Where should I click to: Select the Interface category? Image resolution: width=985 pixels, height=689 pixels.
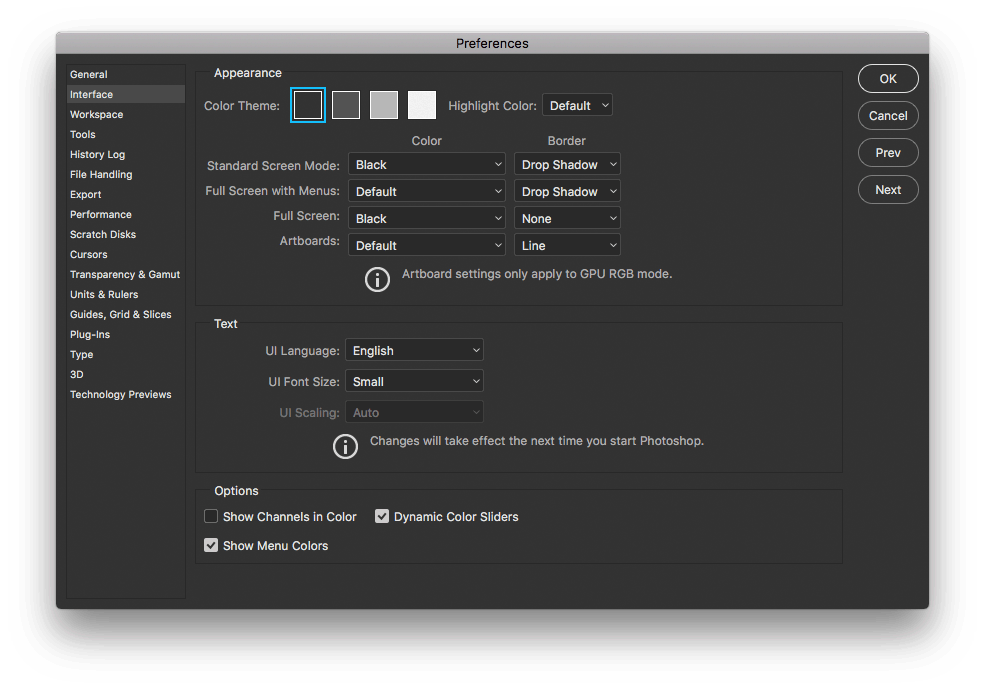click(126, 94)
